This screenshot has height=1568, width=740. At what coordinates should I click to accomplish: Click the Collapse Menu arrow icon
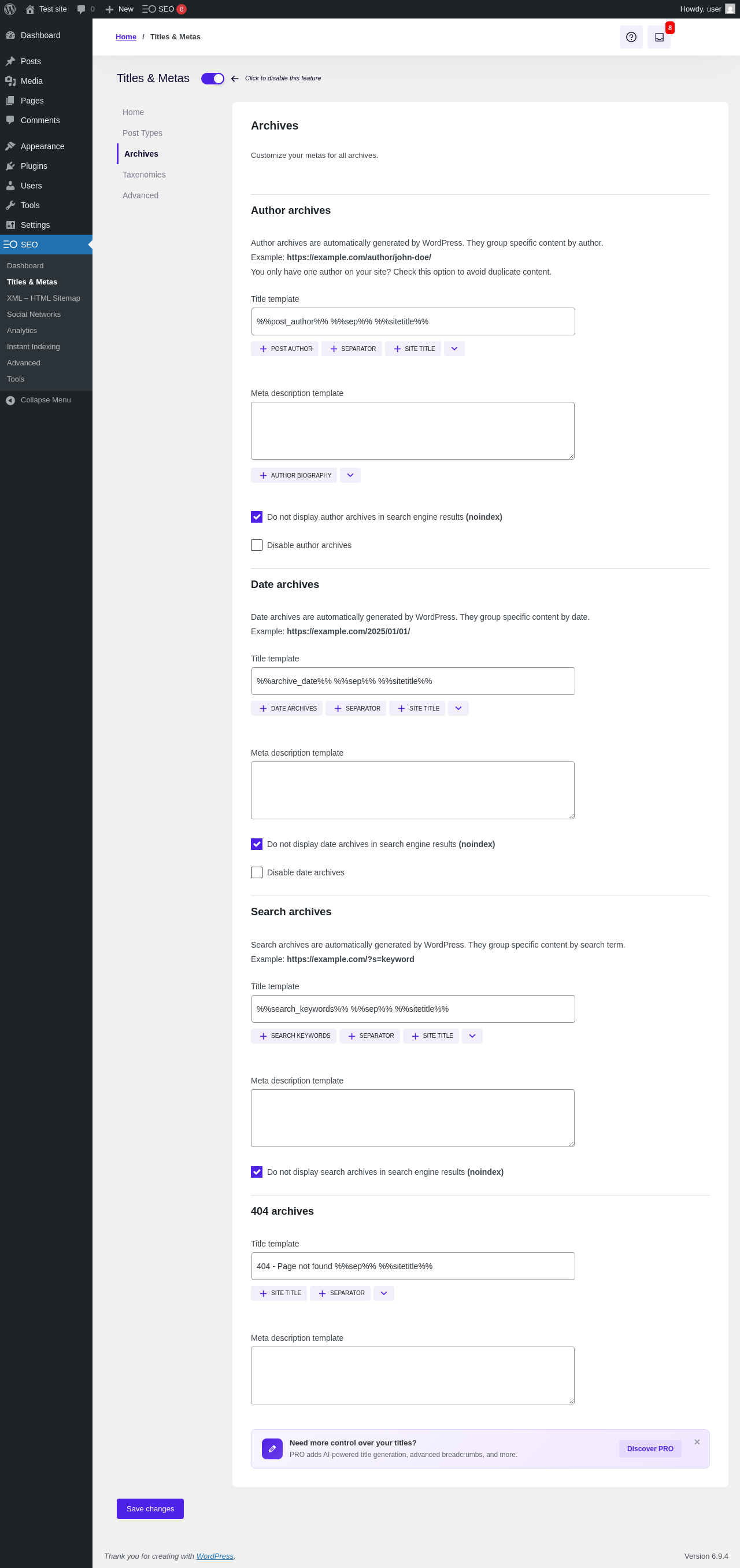pyautogui.click(x=10, y=400)
